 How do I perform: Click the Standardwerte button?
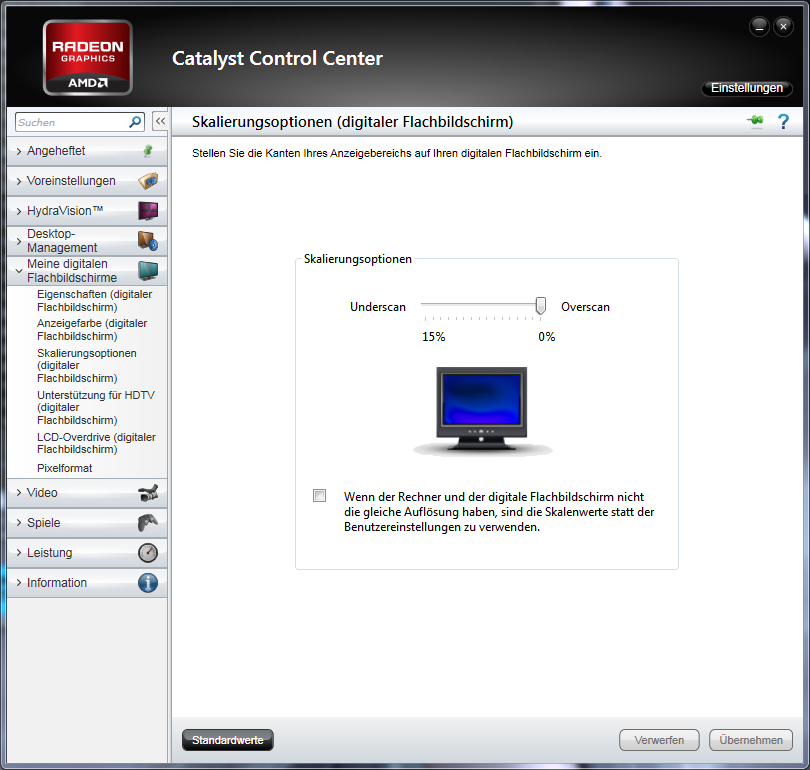[x=227, y=740]
